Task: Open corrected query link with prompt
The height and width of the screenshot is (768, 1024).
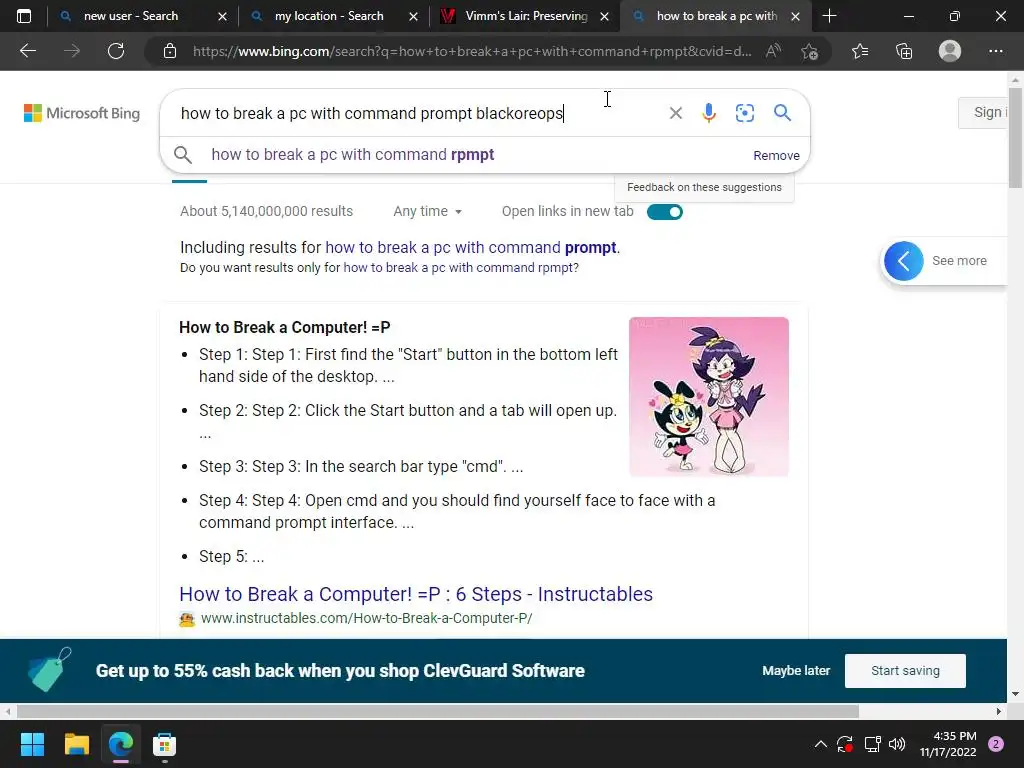Action: tap(471, 248)
